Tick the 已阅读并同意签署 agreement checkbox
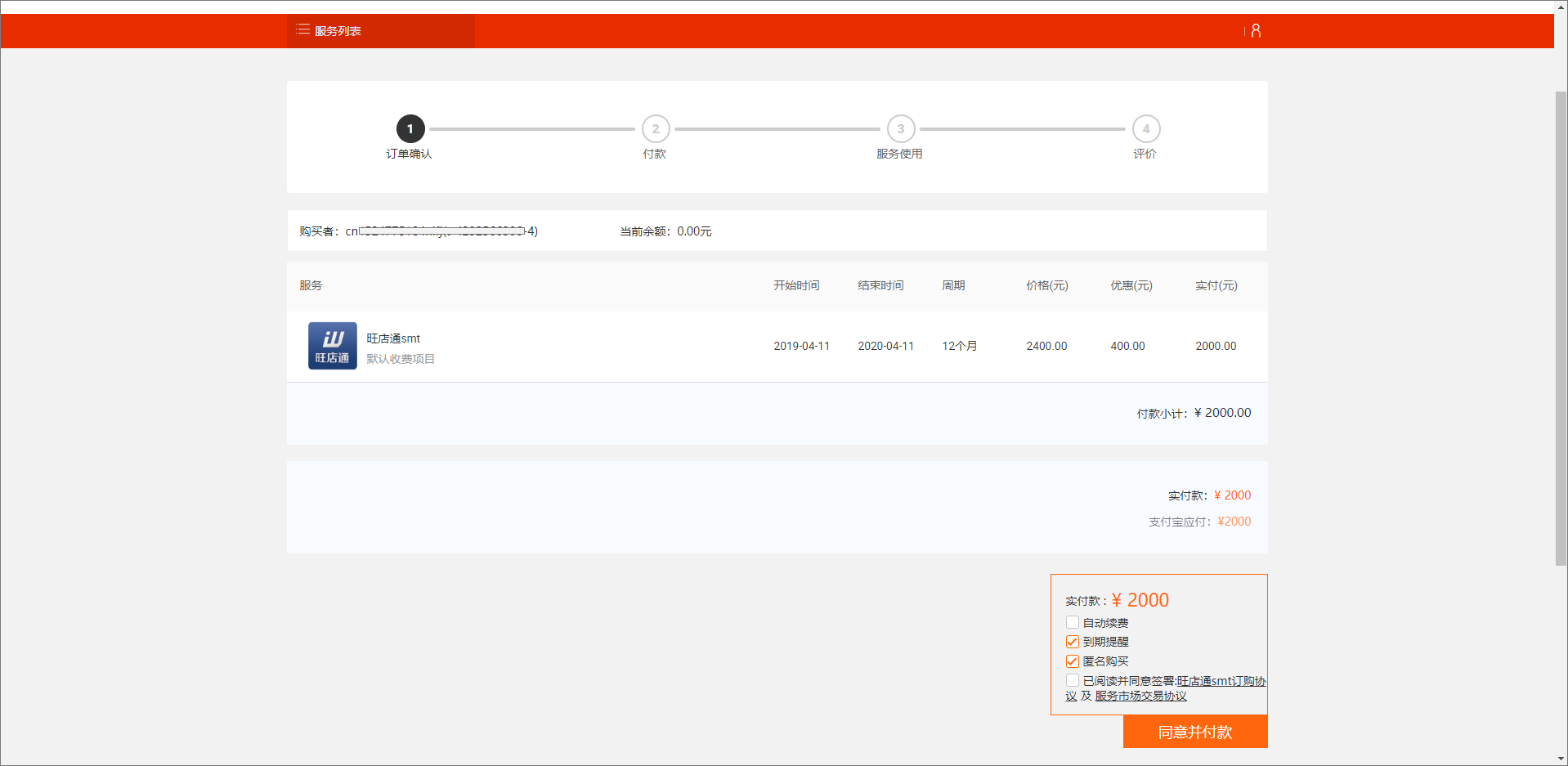1568x766 pixels. 1073,681
